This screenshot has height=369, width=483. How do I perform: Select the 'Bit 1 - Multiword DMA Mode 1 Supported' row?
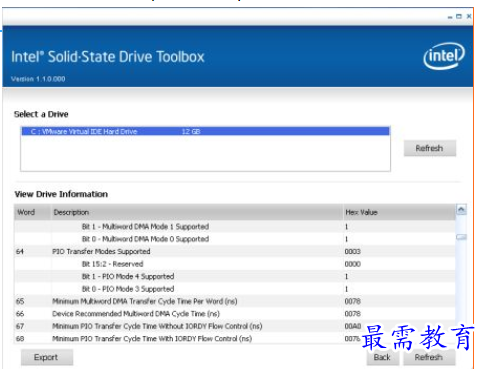(235, 227)
